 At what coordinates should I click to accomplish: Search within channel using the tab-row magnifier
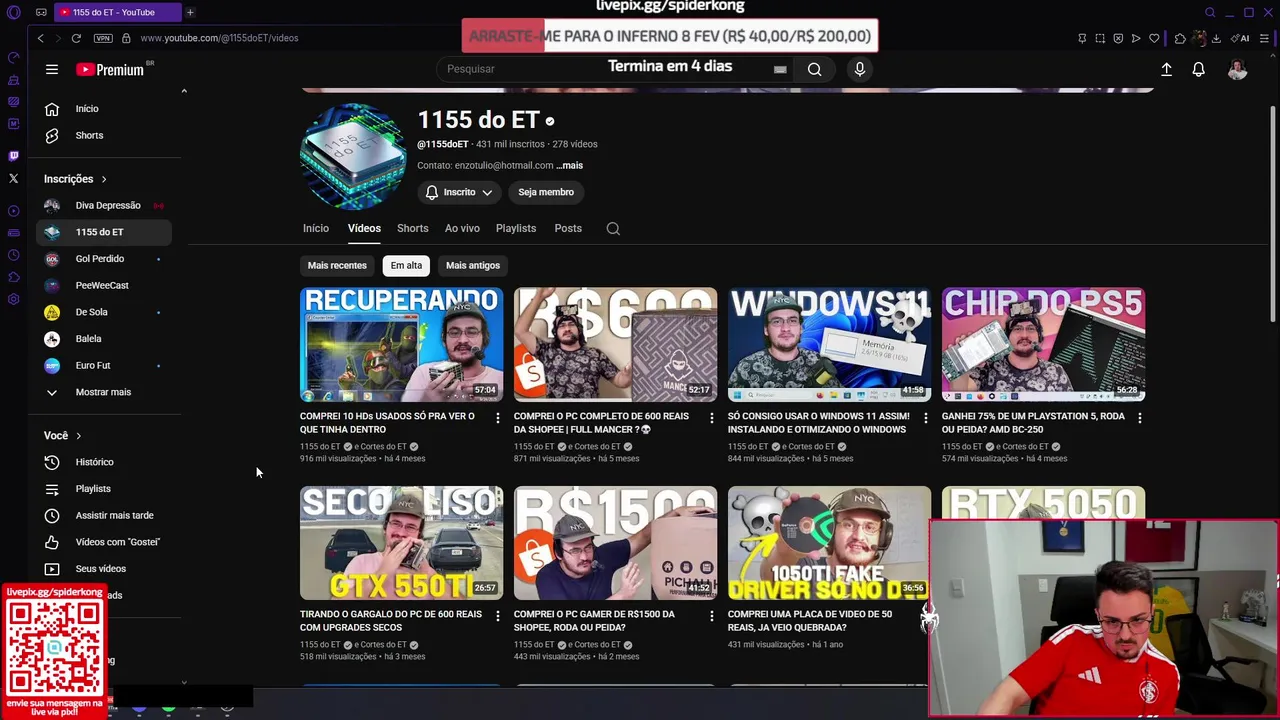(613, 228)
